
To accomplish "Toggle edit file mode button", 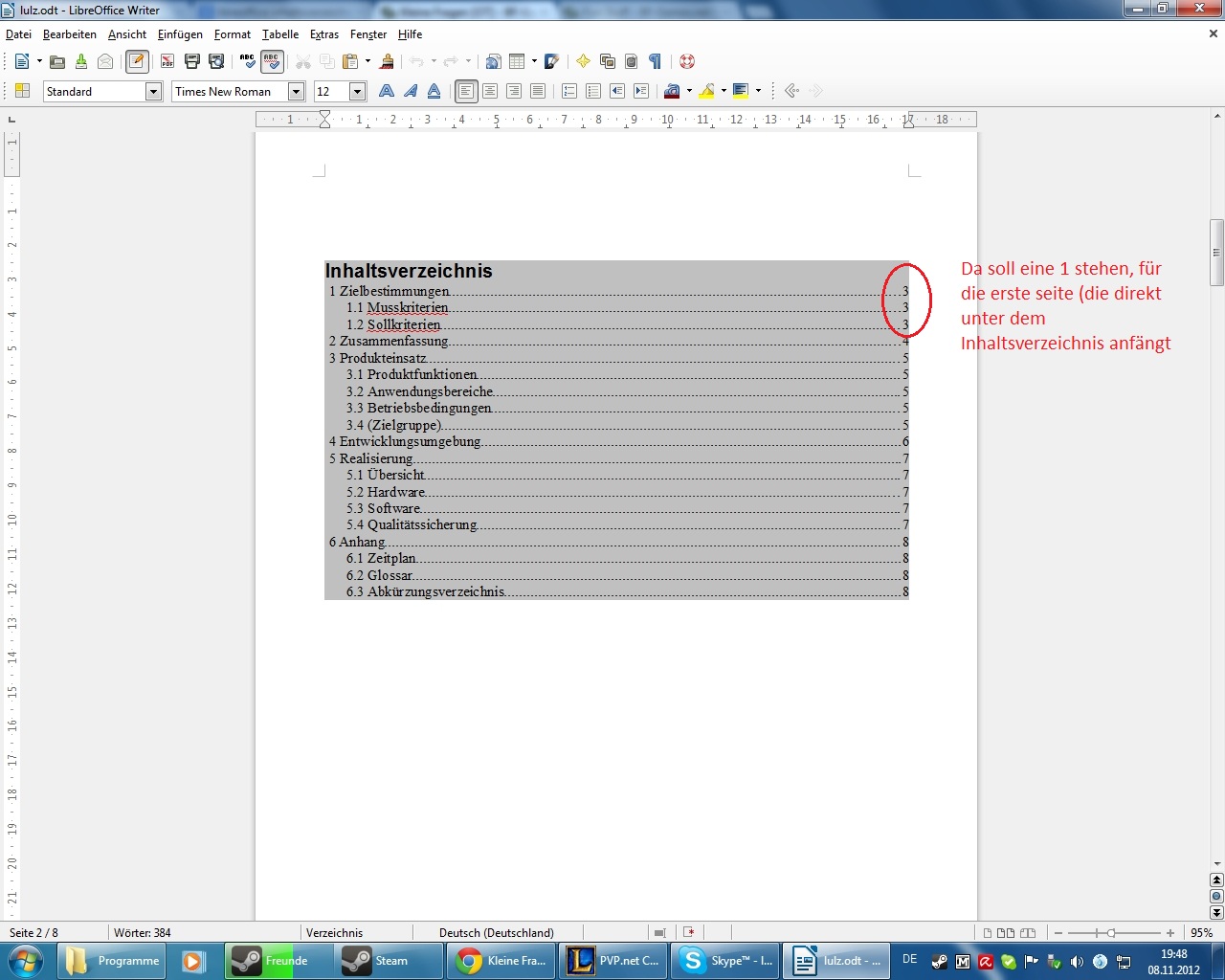I will [137, 61].
